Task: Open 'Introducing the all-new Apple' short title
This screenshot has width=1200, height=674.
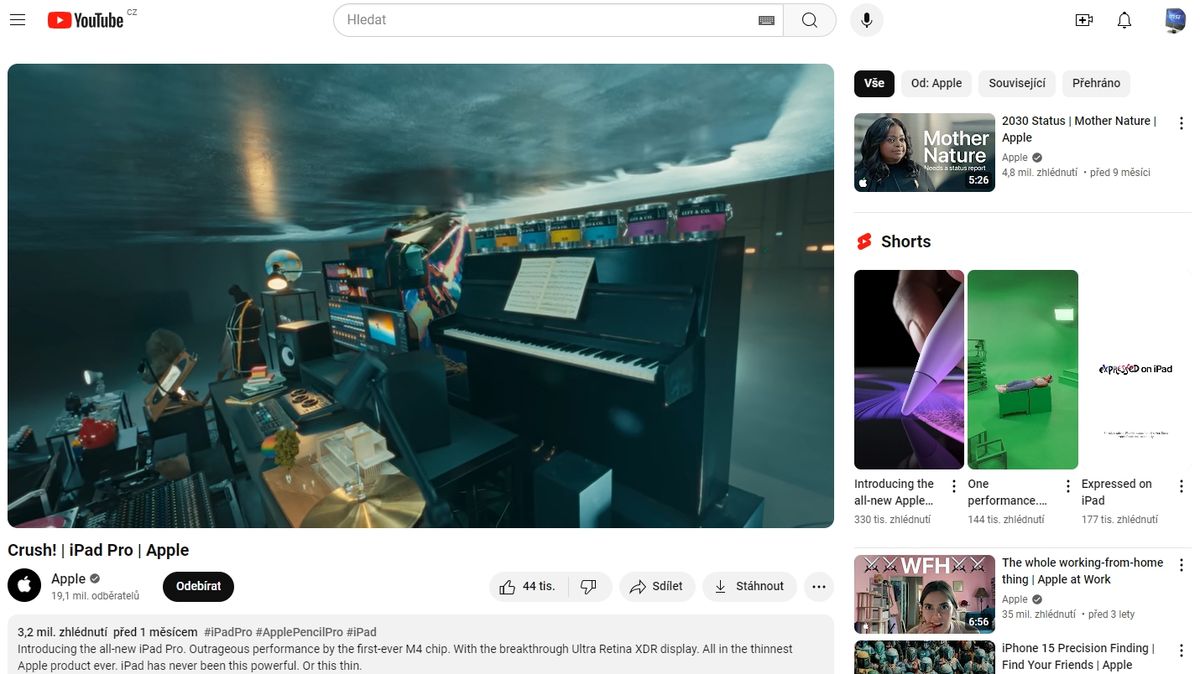Action: point(894,492)
